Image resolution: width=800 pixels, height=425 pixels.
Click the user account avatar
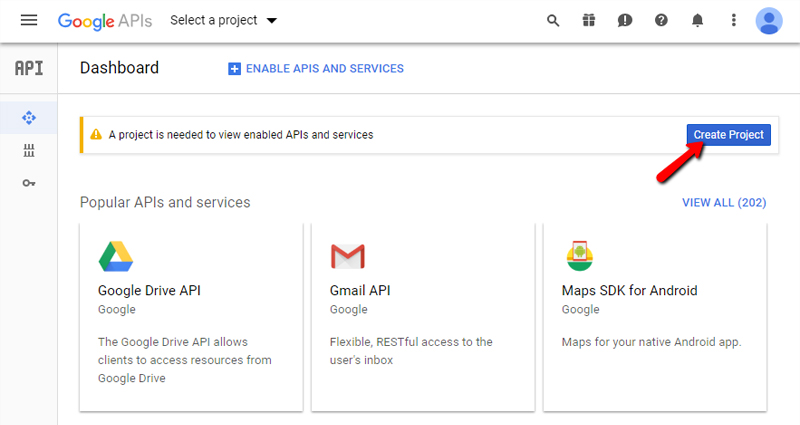point(769,21)
